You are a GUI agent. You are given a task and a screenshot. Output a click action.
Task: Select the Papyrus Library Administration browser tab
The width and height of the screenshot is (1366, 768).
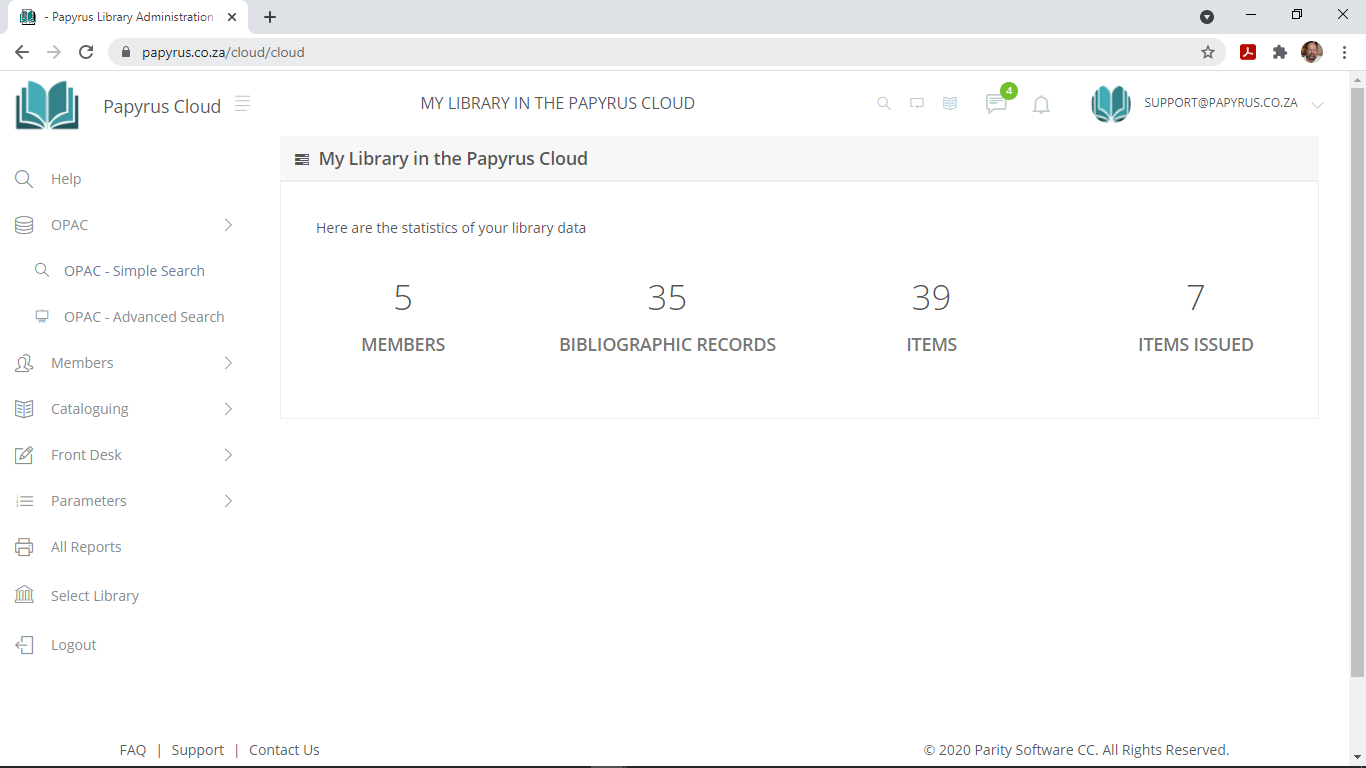tap(128, 17)
